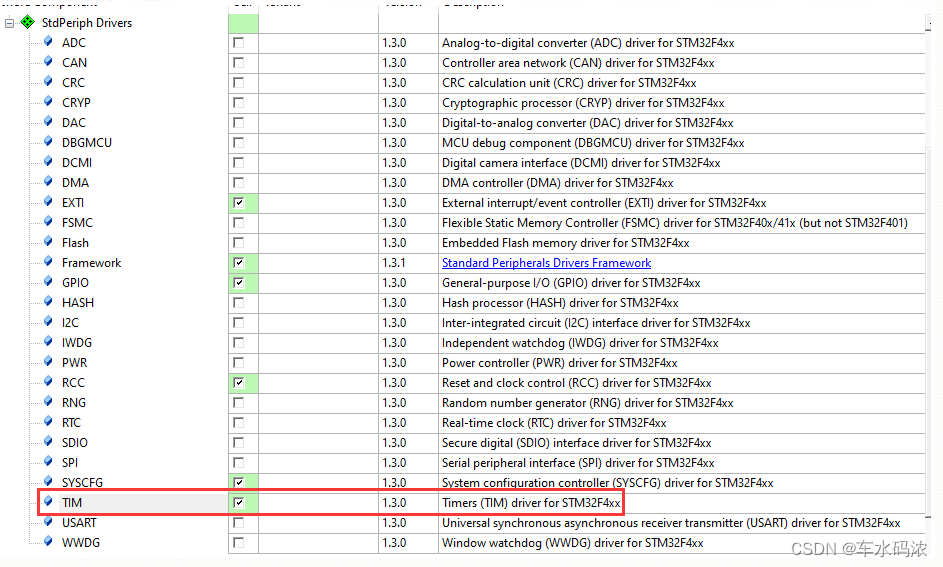Select the DBGMCU tree item
Screen dimensions: 943x567
[x=87, y=143]
